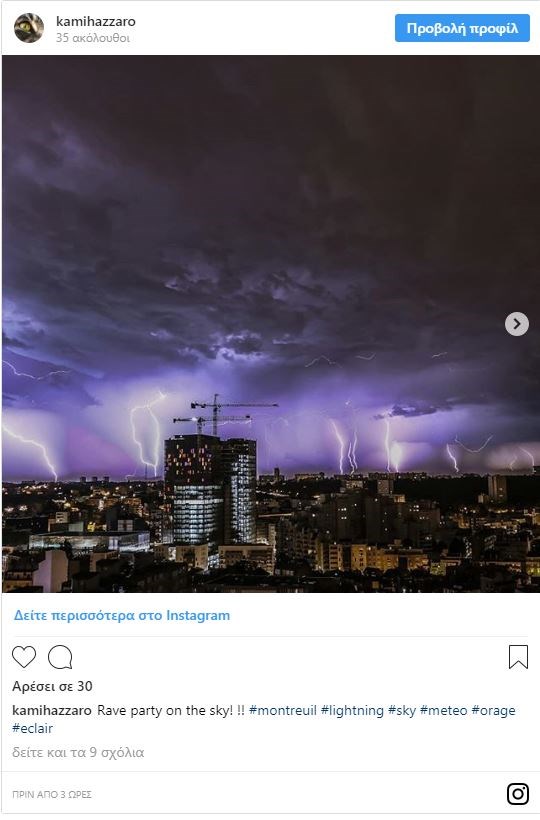Open the #montreuil hashtag

tap(283, 711)
